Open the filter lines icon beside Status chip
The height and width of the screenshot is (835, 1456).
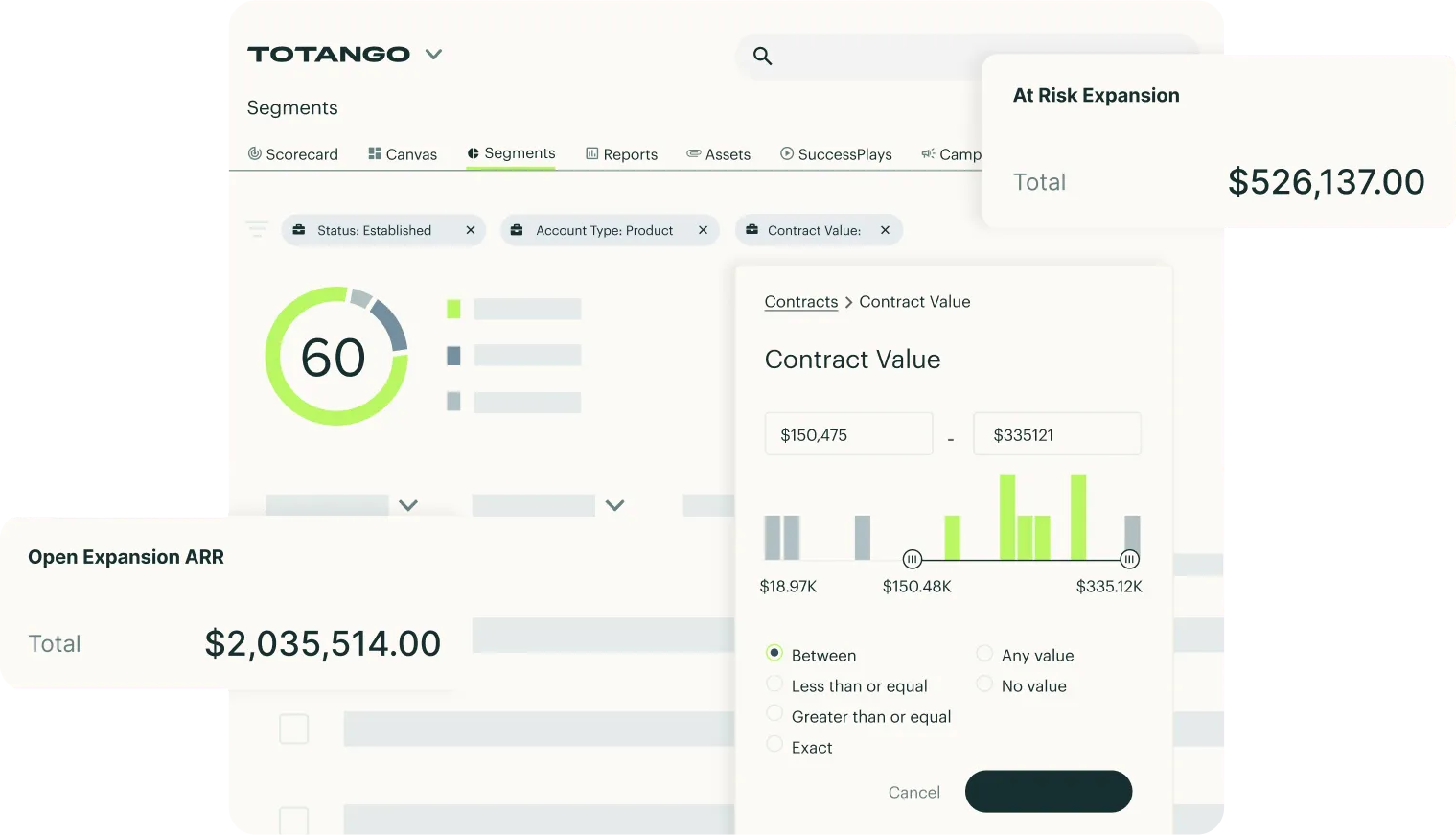[x=257, y=229]
